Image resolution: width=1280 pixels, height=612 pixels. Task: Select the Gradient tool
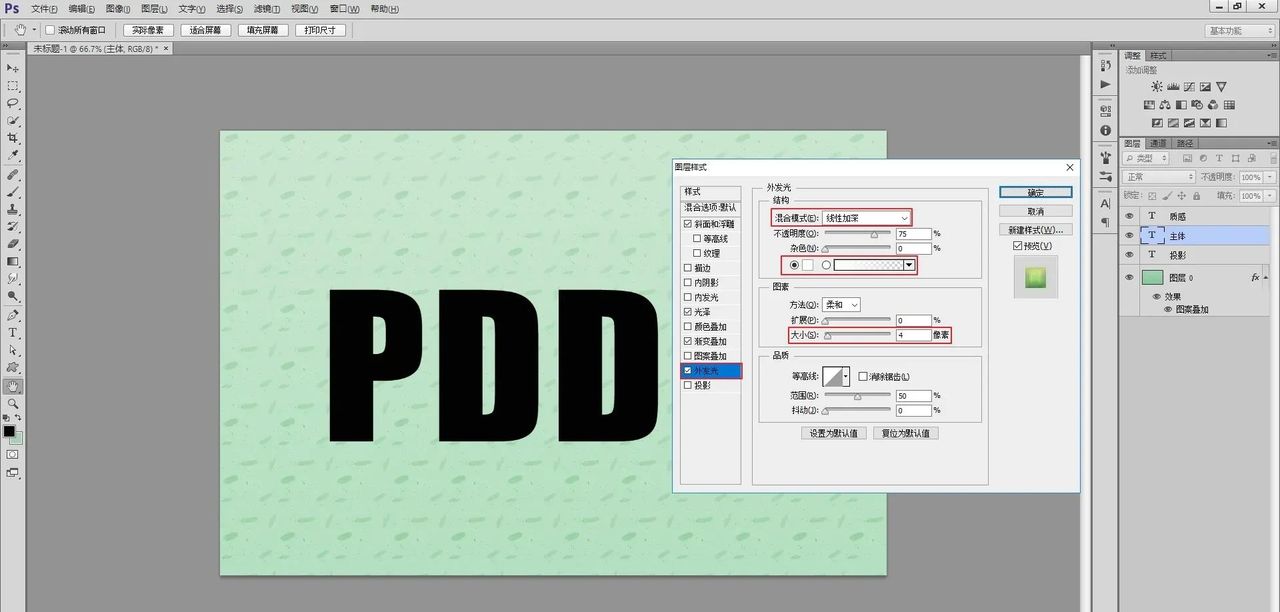coord(13,261)
